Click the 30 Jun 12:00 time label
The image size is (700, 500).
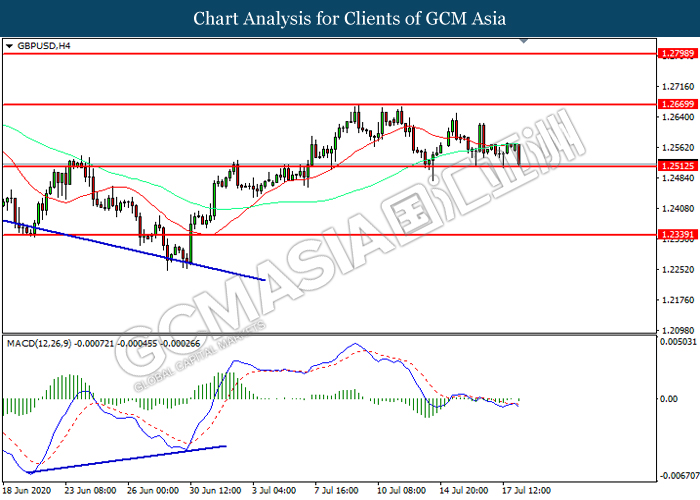pos(216,491)
